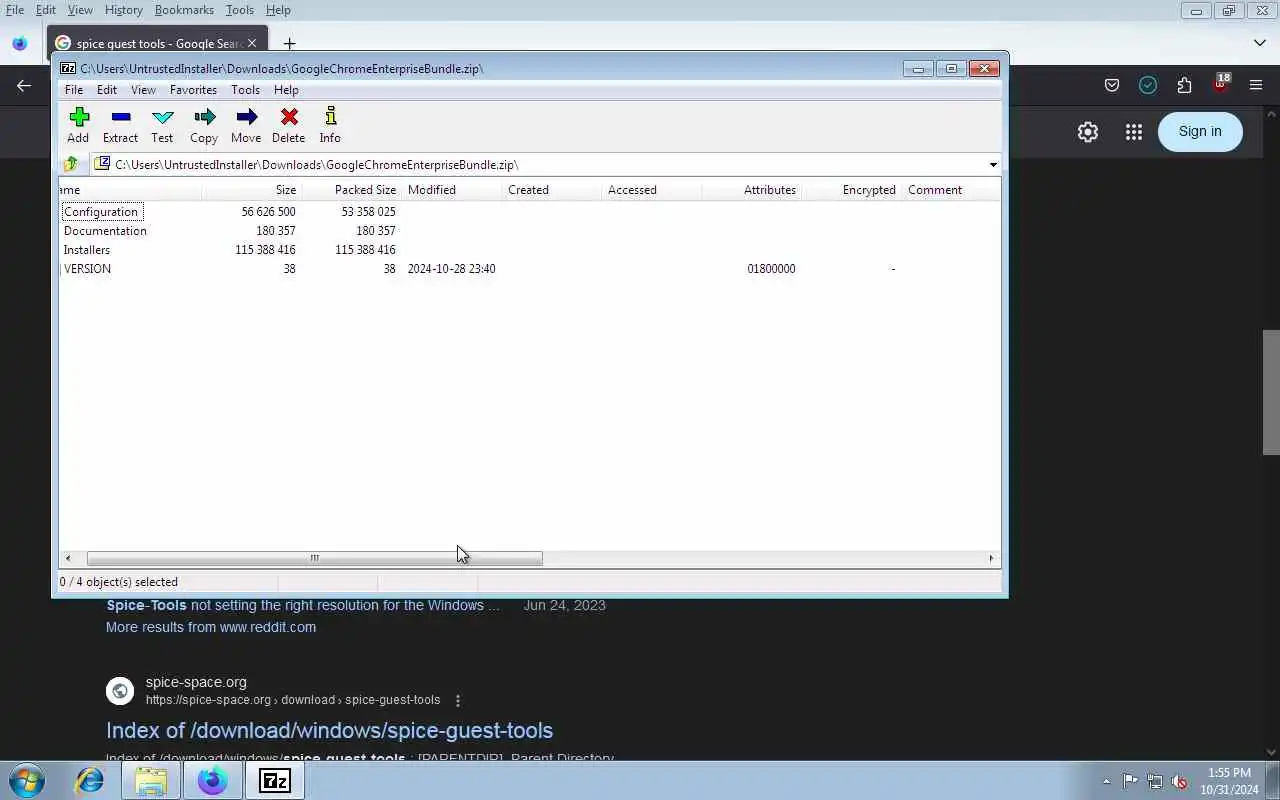
Task: Open 7-Zip Help menu
Action: pyautogui.click(x=286, y=90)
